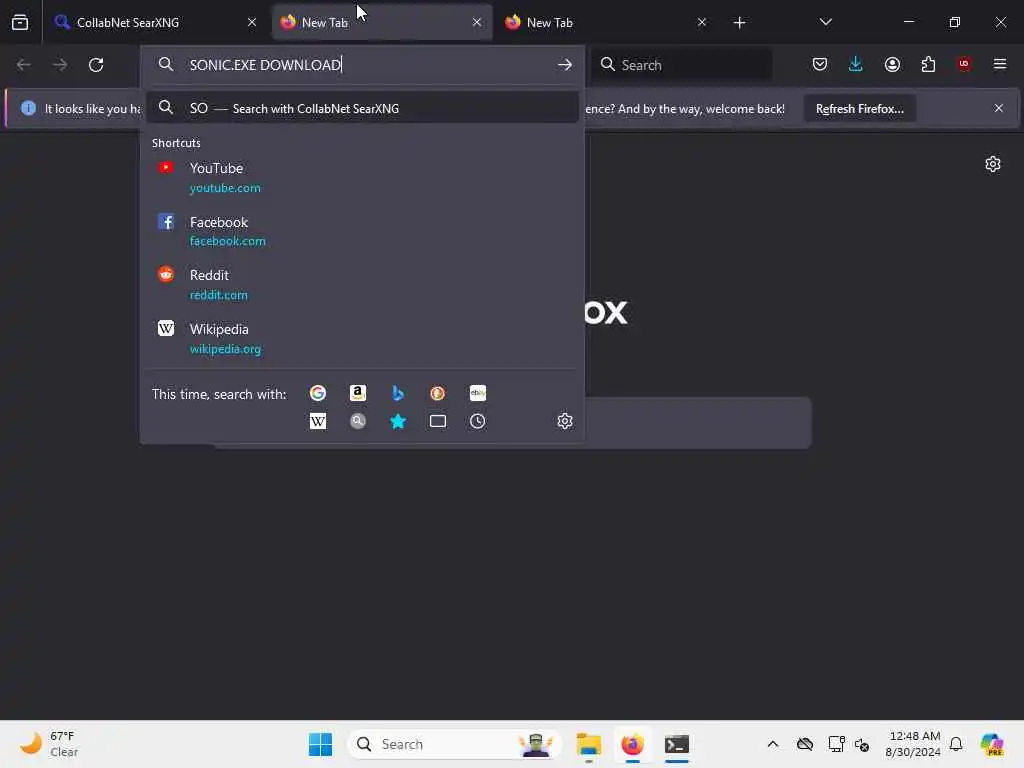Open a new tab with plus button
This screenshot has height=768, width=1024.
(x=739, y=22)
